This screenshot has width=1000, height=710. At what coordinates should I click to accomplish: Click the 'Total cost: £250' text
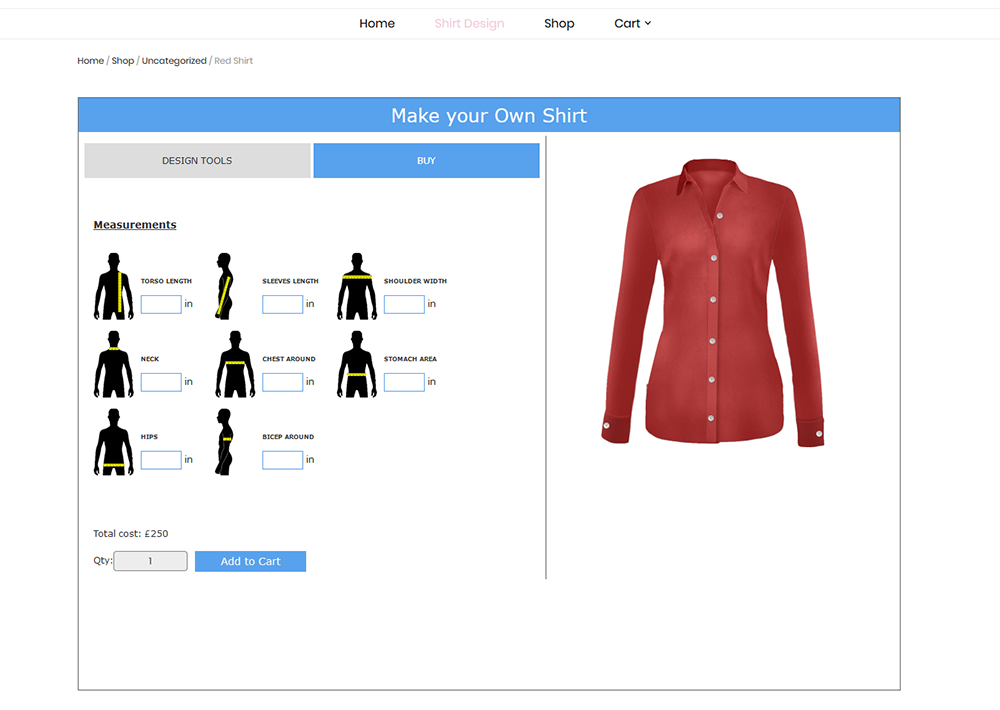(x=131, y=534)
